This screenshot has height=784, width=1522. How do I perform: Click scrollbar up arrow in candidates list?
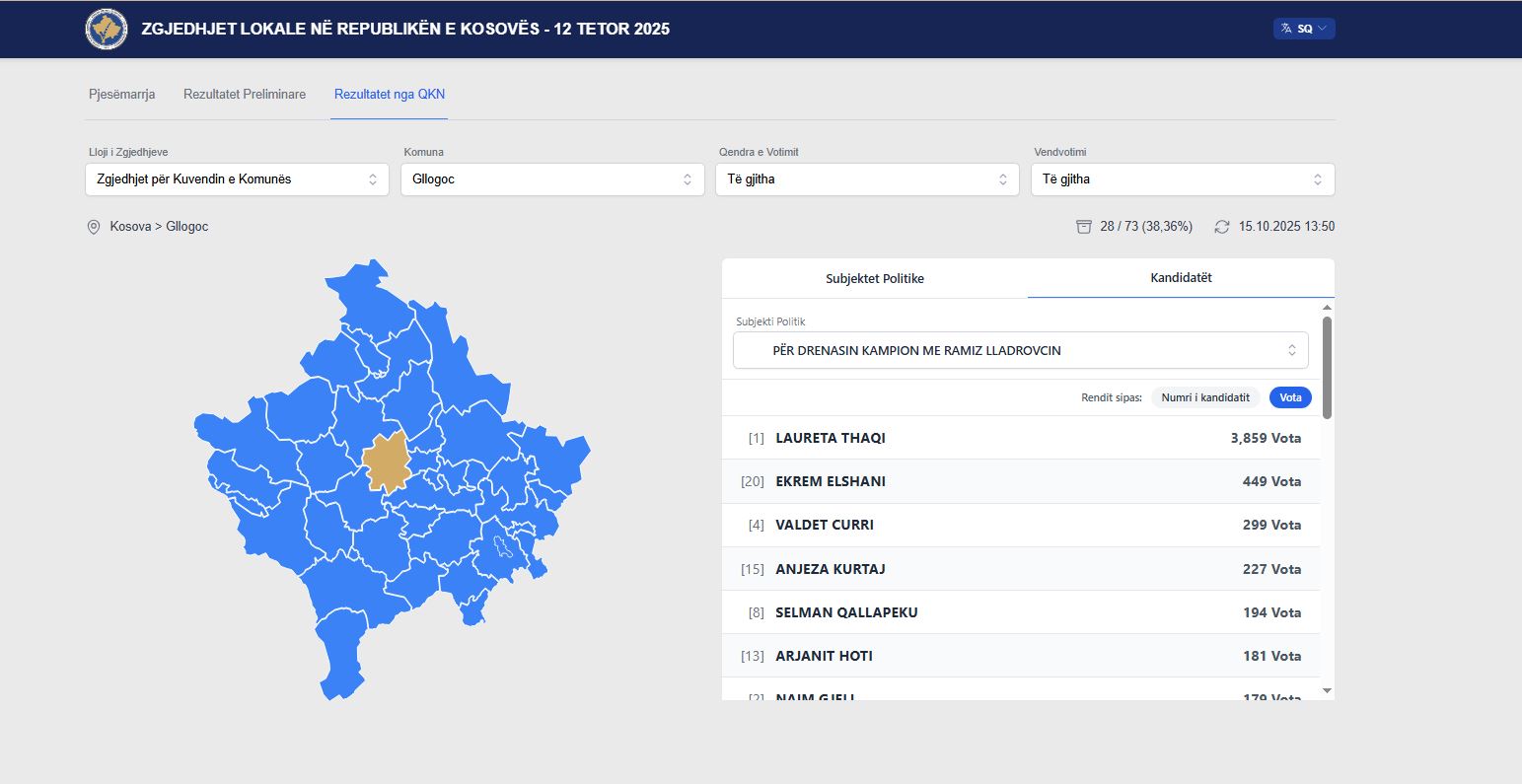click(1327, 308)
